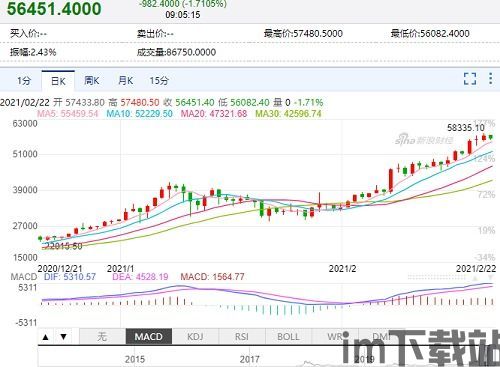
Task: Open the three-dot chart options menu
Action: click(491, 79)
